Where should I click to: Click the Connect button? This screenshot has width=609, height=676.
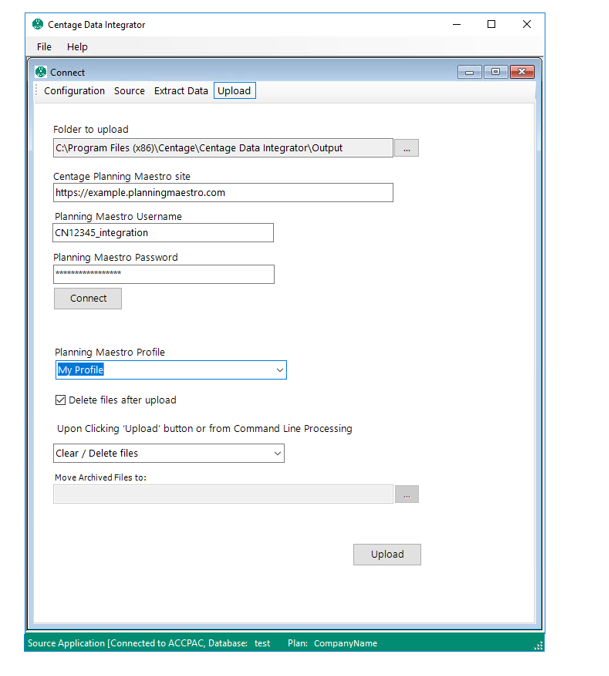point(88,298)
